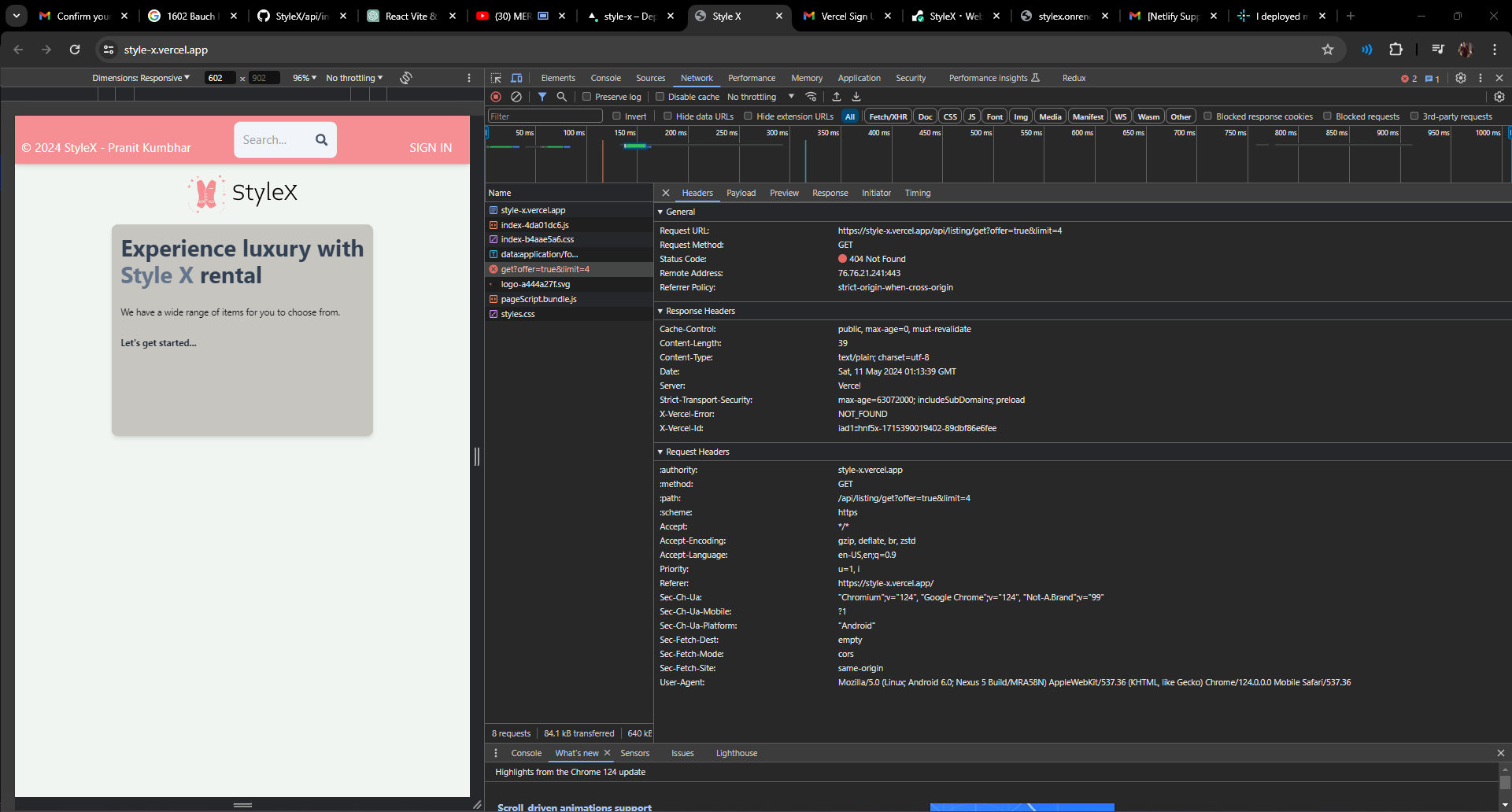Bookmark this page with star icon
This screenshot has width=1512, height=812.
coord(1328,50)
